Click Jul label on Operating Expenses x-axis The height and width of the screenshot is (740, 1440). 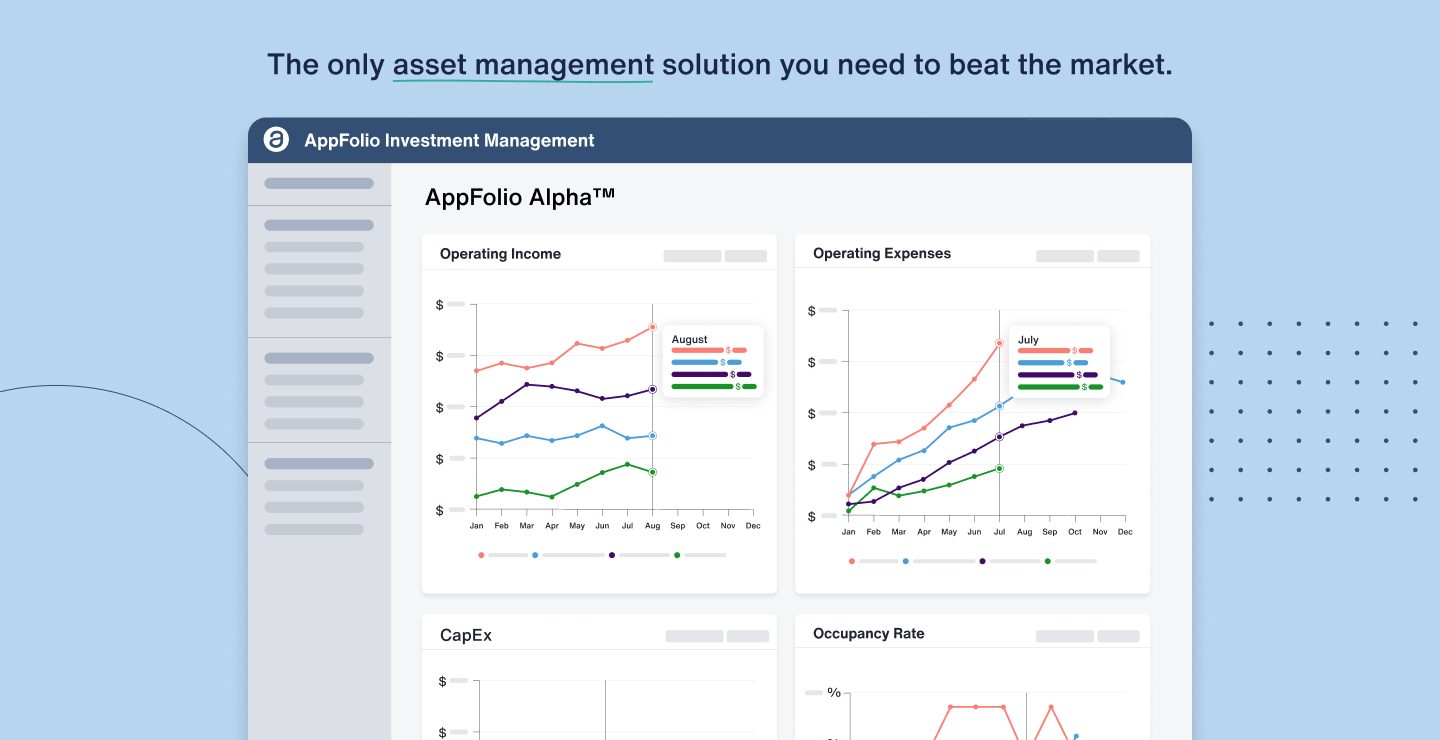(999, 532)
